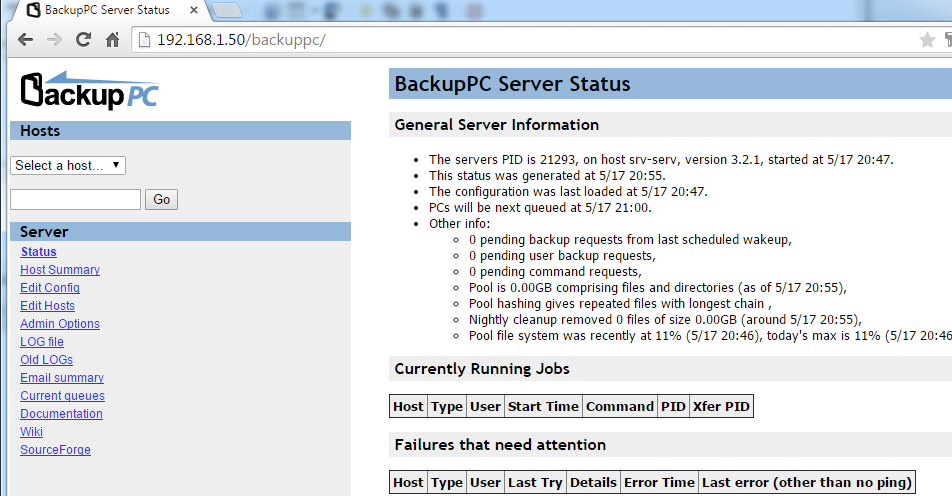The height and width of the screenshot is (496, 952).
Task: Open the Edit Hosts link
Action: (x=47, y=306)
